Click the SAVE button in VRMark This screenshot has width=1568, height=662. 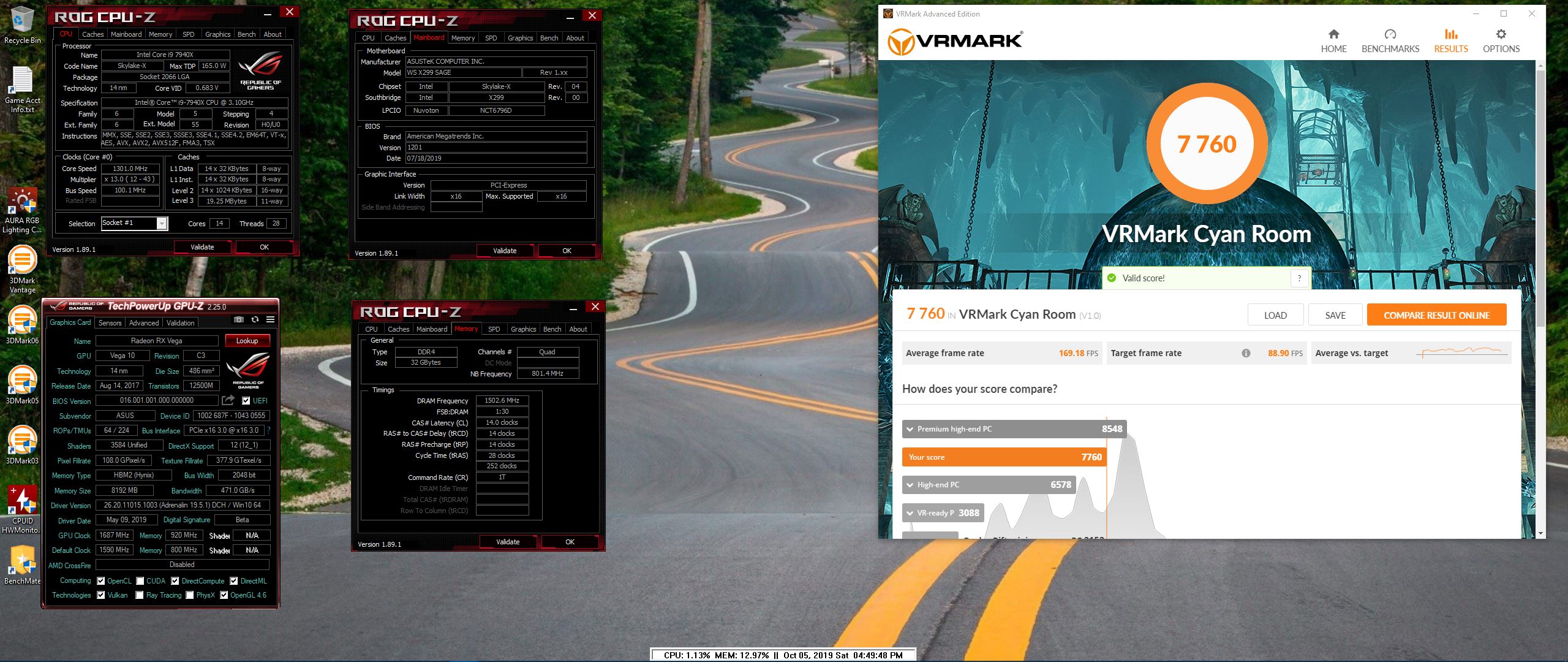pyautogui.click(x=1335, y=315)
